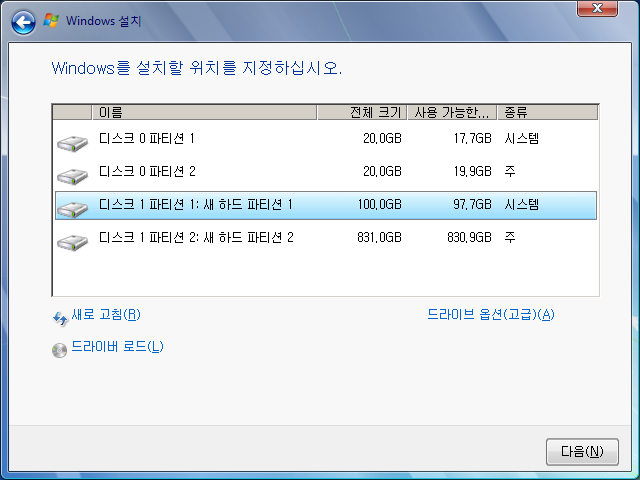Click drive icon of 디스크 0 파티션 1
This screenshot has height=480, width=640.
point(73,143)
